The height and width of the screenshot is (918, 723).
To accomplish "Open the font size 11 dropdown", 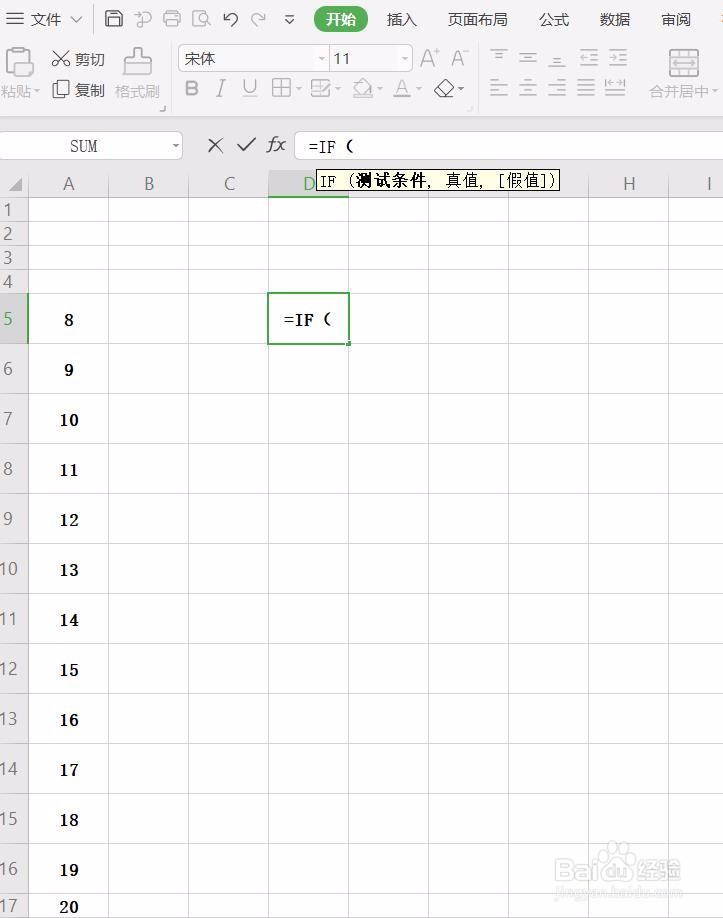I will pos(405,59).
